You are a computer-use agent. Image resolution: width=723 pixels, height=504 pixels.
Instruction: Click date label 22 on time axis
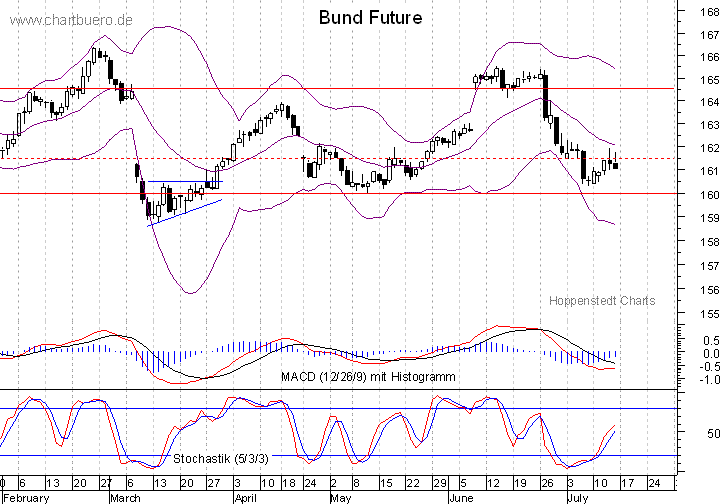(413, 483)
